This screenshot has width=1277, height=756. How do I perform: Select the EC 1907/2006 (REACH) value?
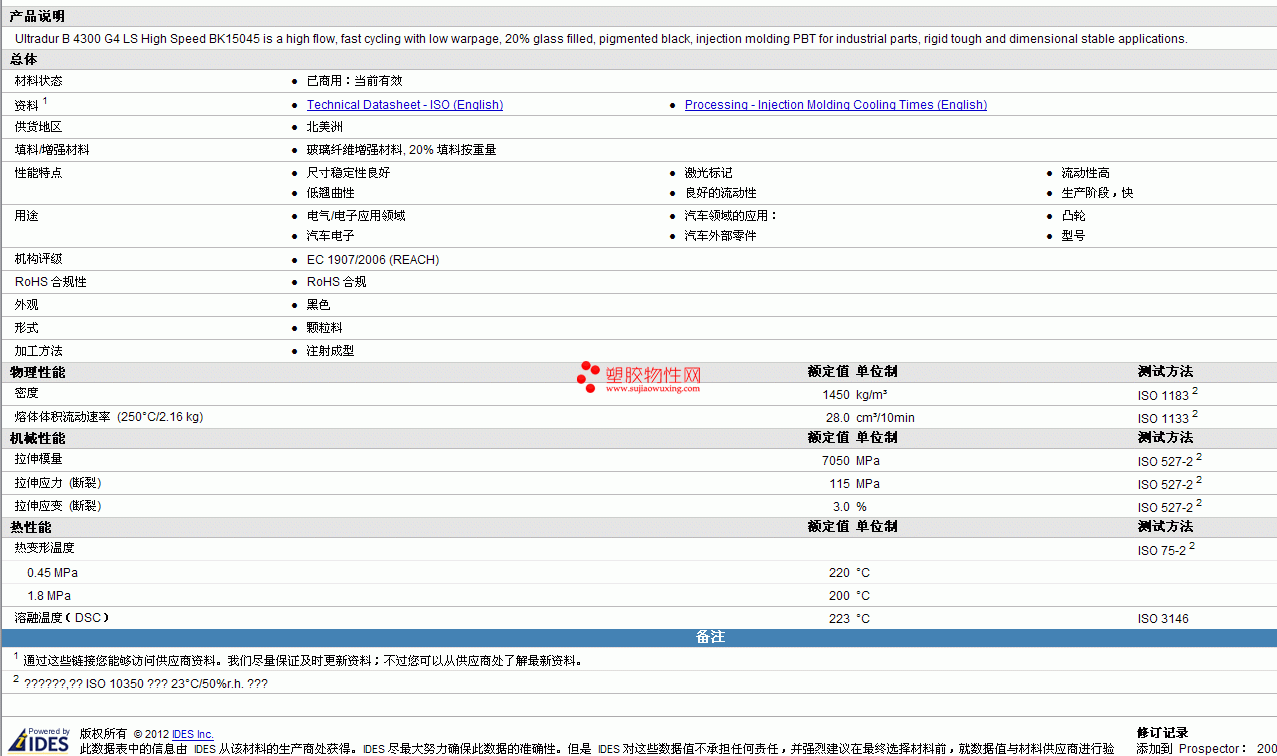[373, 259]
